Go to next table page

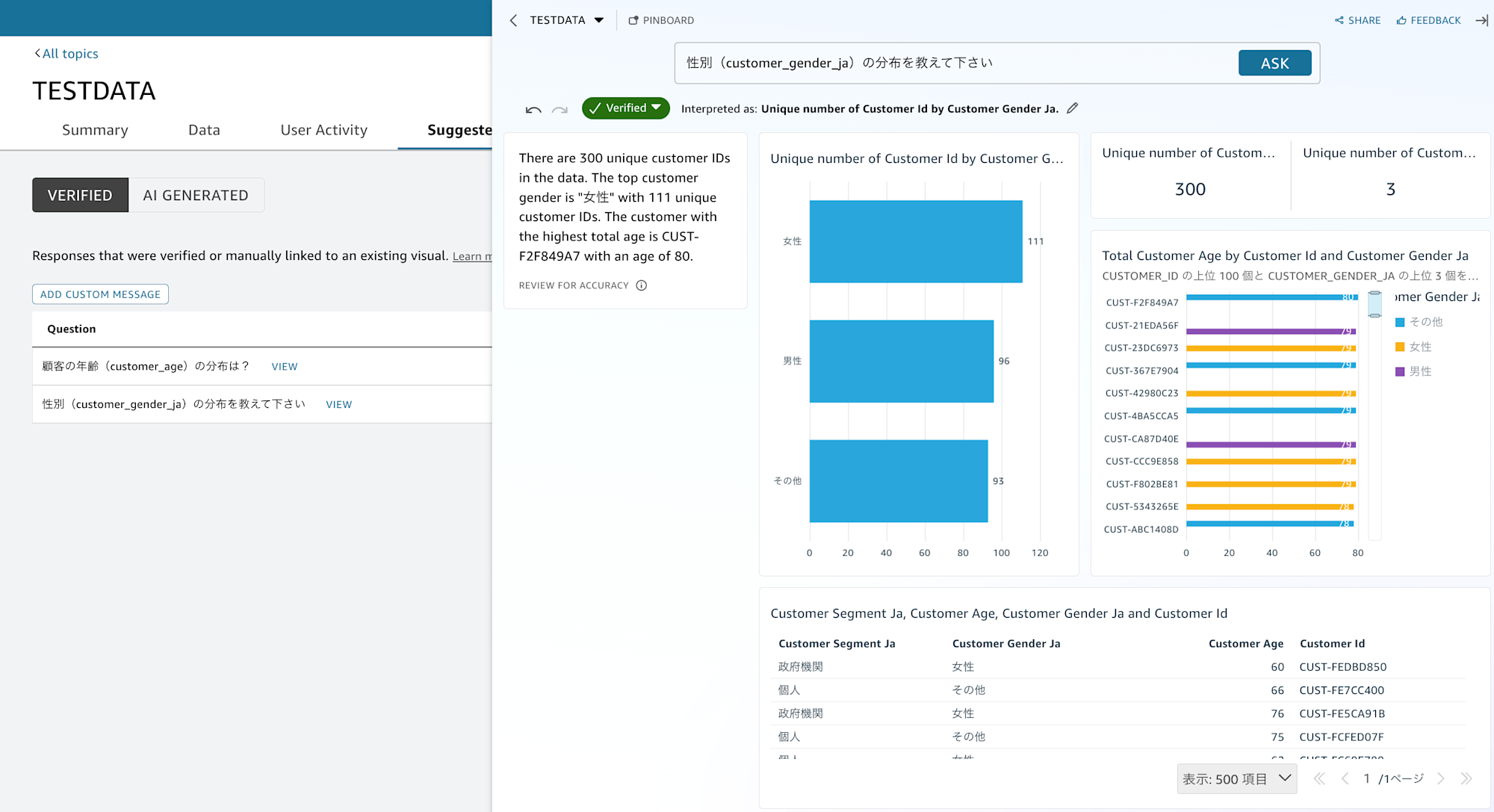click(x=1441, y=778)
